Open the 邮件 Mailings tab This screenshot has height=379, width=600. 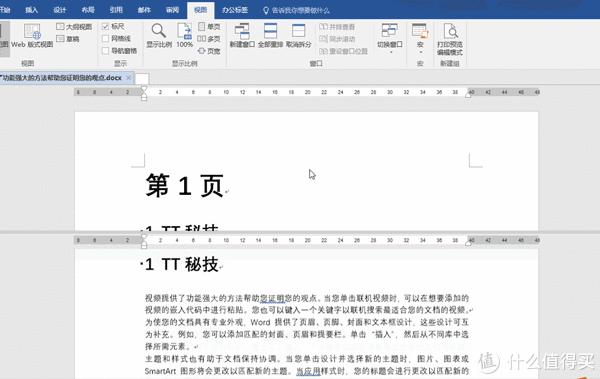[144, 10]
